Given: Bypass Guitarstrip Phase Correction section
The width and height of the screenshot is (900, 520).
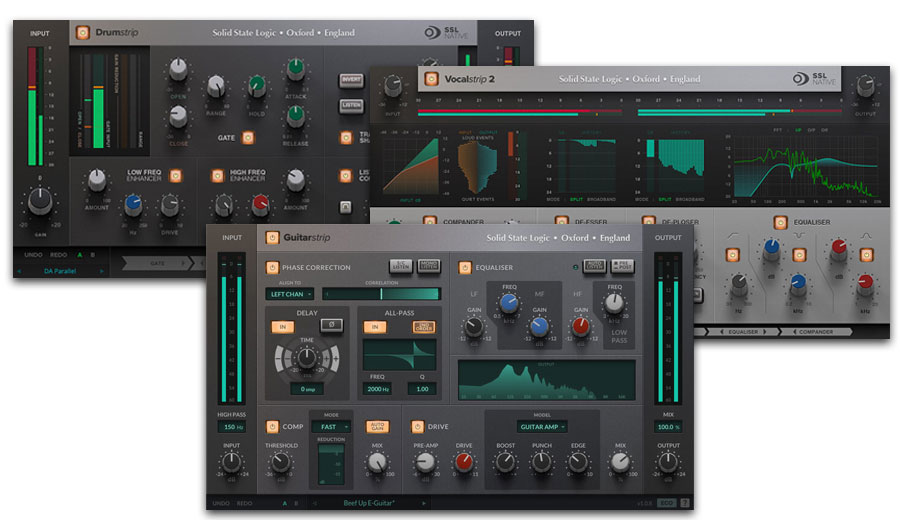Looking at the screenshot, I should click(x=272, y=267).
